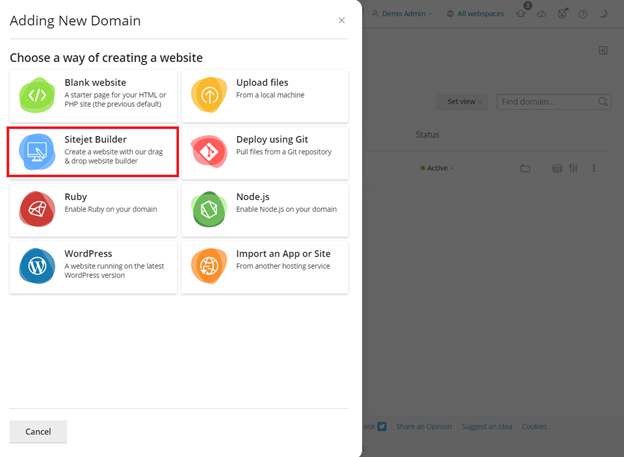Viewport: 624px width, 457px height.
Task: Choose Import an App or Site title
Action: point(283,254)
